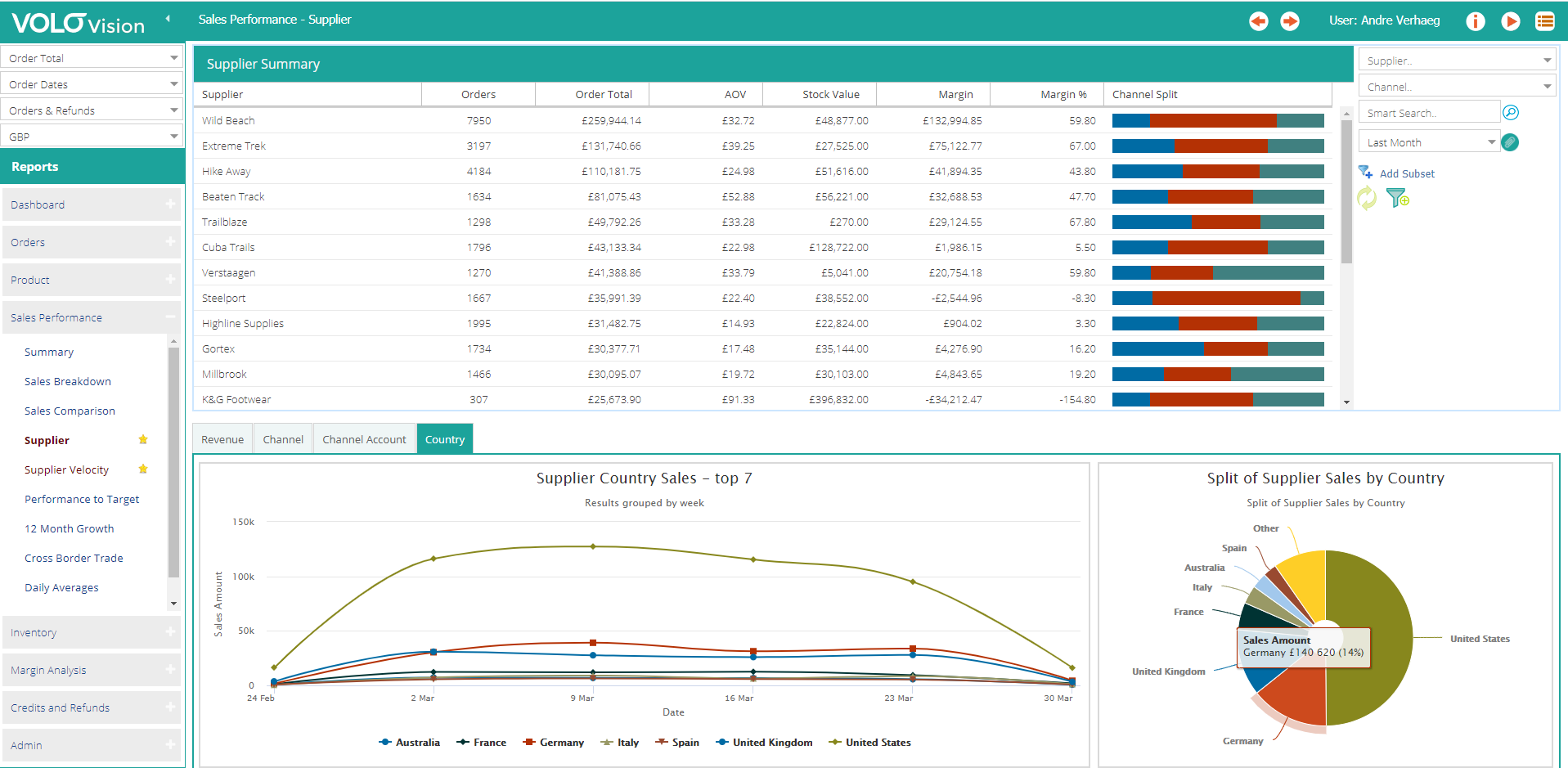Screen dimensions: 1568x768
Task: Expand the Admin menu section
Action: [92, 745]
